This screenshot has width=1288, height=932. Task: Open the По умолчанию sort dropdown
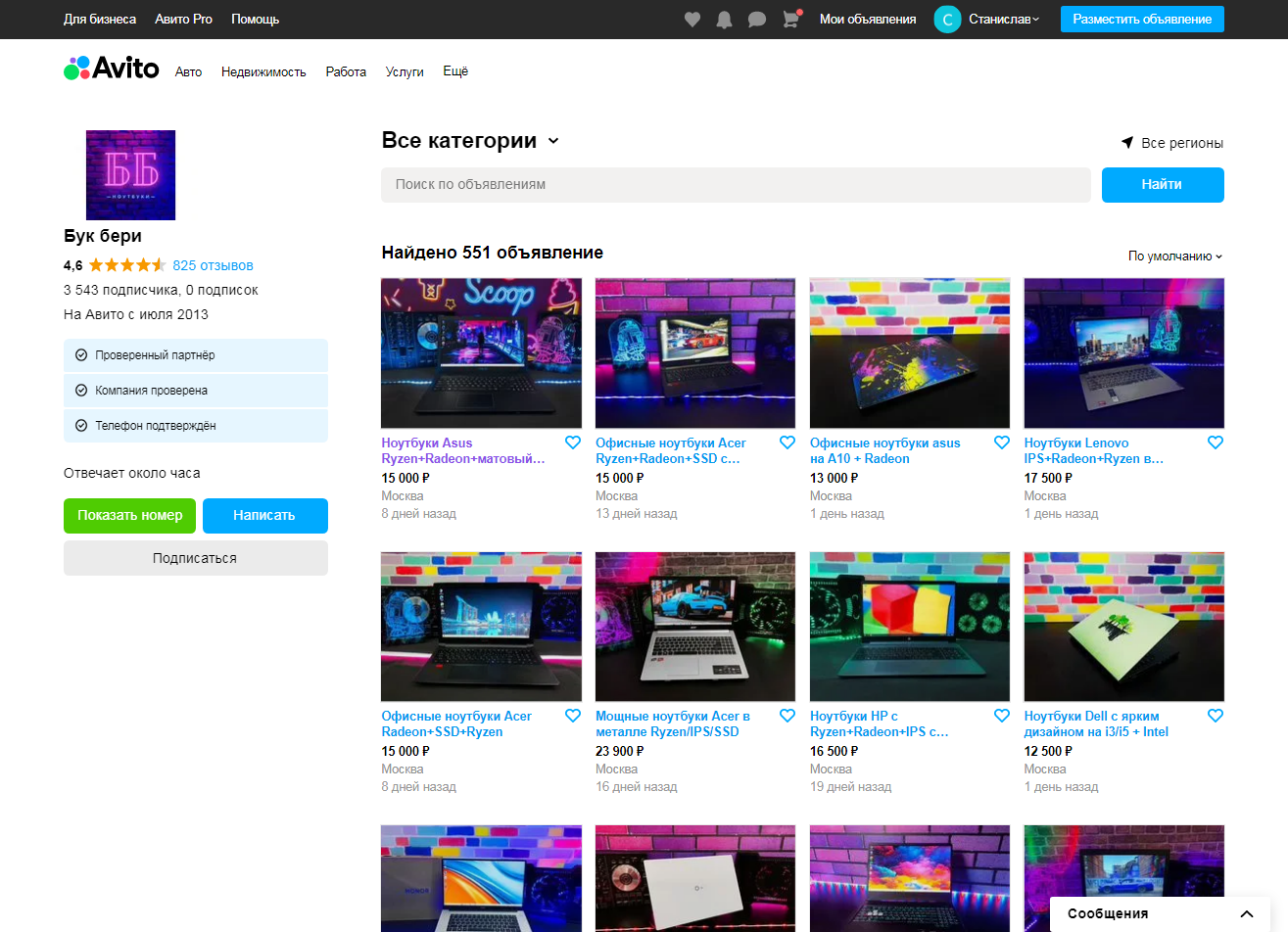(1175, 256)
